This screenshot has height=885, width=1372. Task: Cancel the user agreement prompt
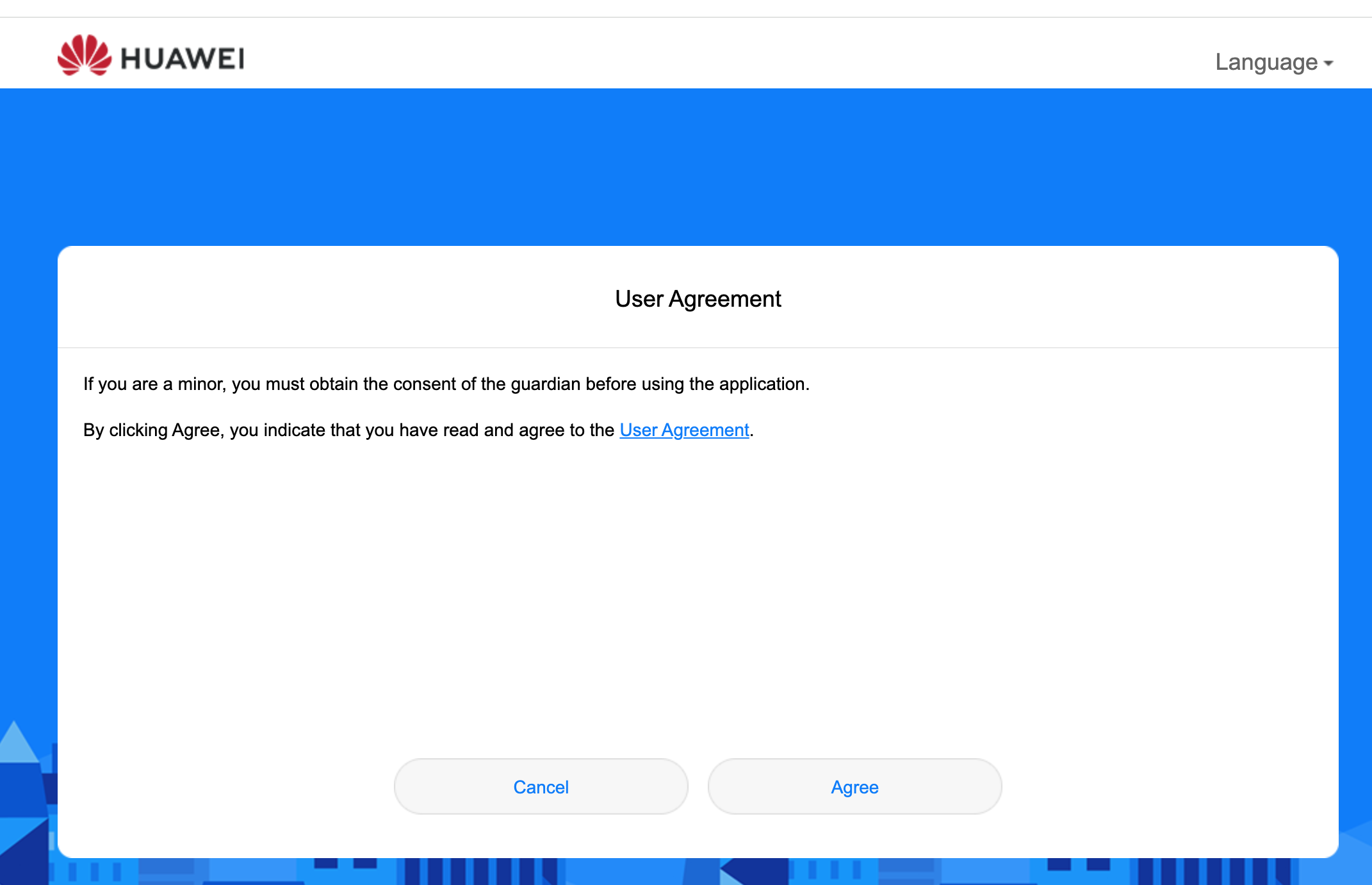coord(541,786)
